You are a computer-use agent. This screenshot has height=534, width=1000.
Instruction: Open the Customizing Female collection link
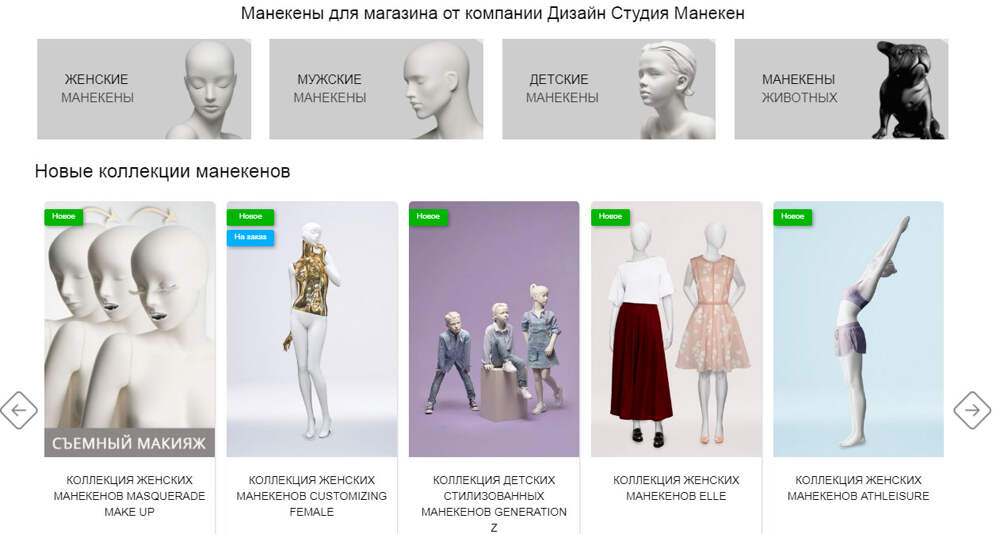coord(312,496)
